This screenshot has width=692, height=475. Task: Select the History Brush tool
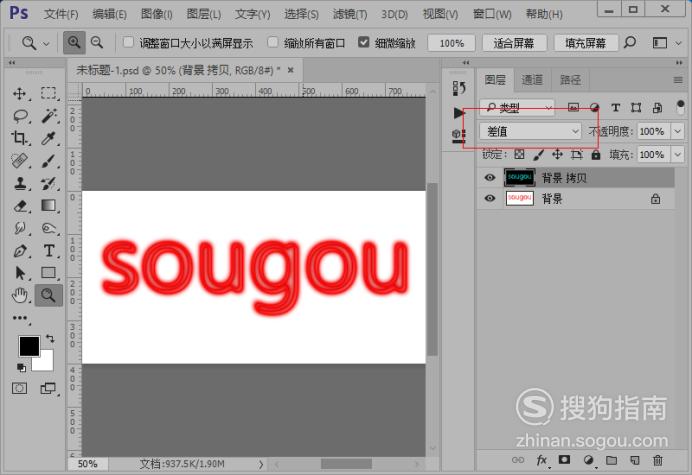pyautogui.click(x=49, y=183)
